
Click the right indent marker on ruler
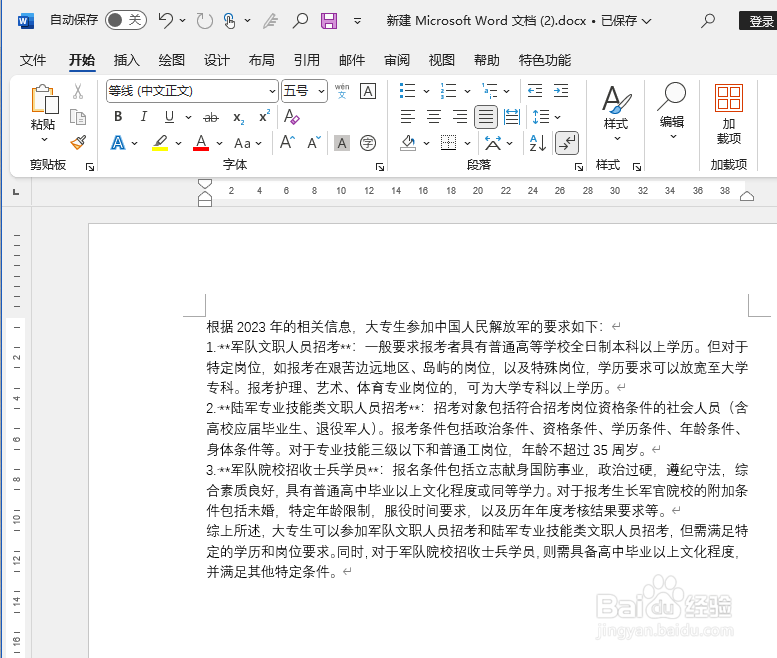(747, 196)
